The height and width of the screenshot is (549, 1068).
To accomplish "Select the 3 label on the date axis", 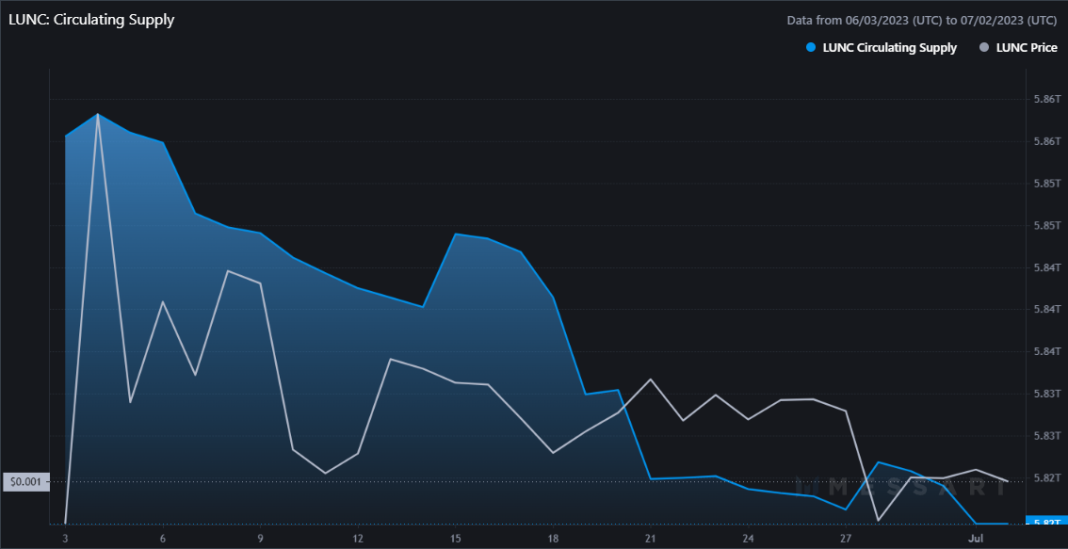I will [x=66, y=538].
